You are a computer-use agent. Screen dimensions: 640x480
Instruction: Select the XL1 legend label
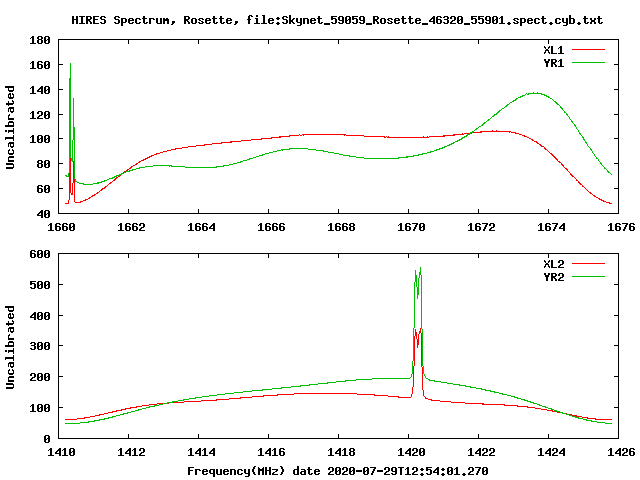pyautogui.click(x=553, y=50)
